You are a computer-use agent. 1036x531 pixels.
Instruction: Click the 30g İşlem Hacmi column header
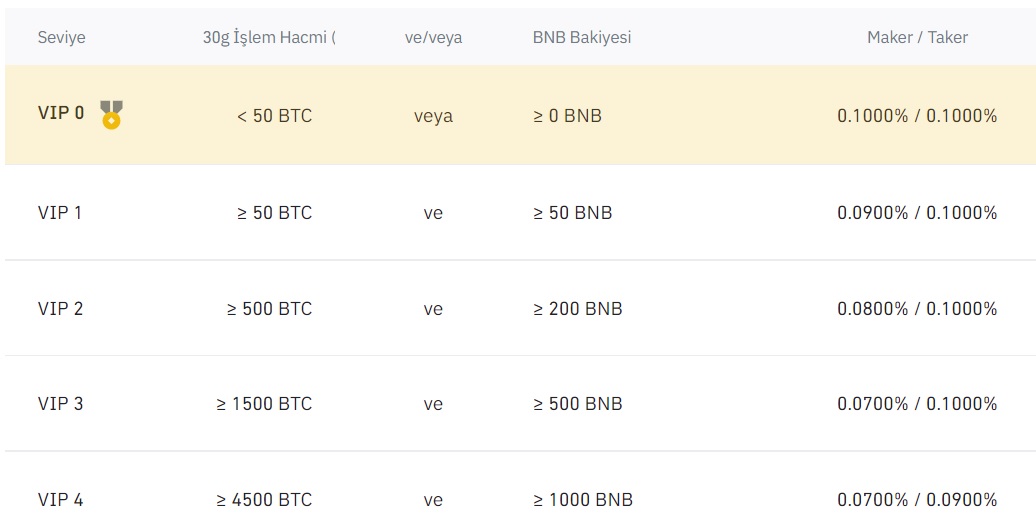269,38
